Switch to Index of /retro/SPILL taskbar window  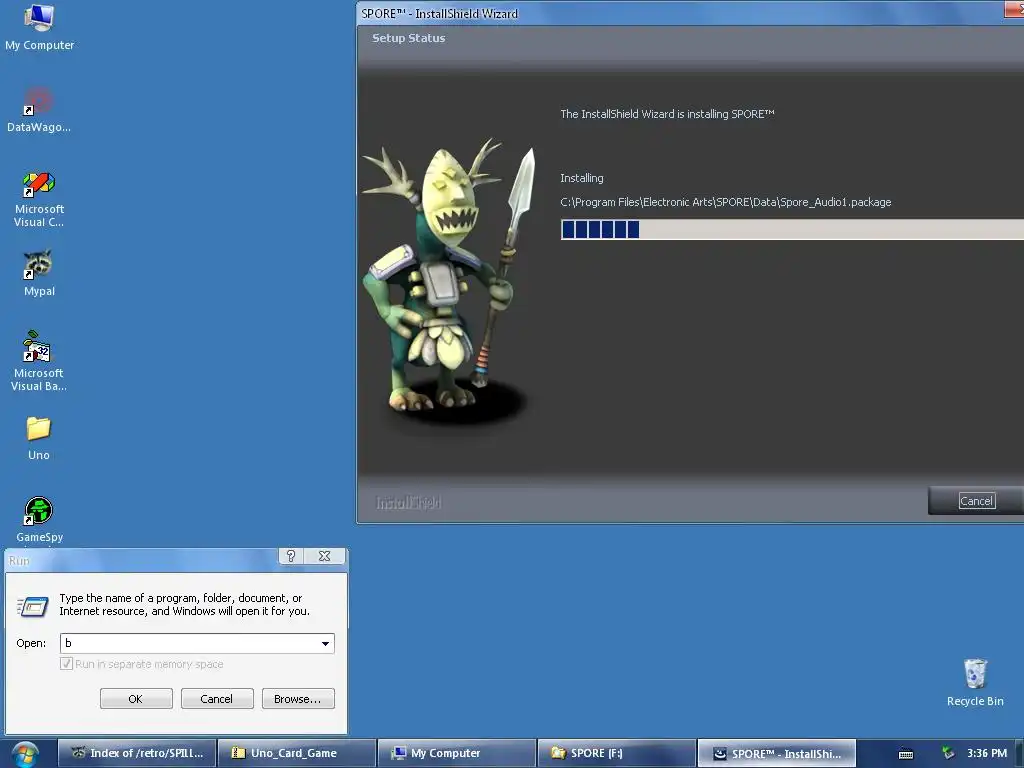click(x=137, y=753)
